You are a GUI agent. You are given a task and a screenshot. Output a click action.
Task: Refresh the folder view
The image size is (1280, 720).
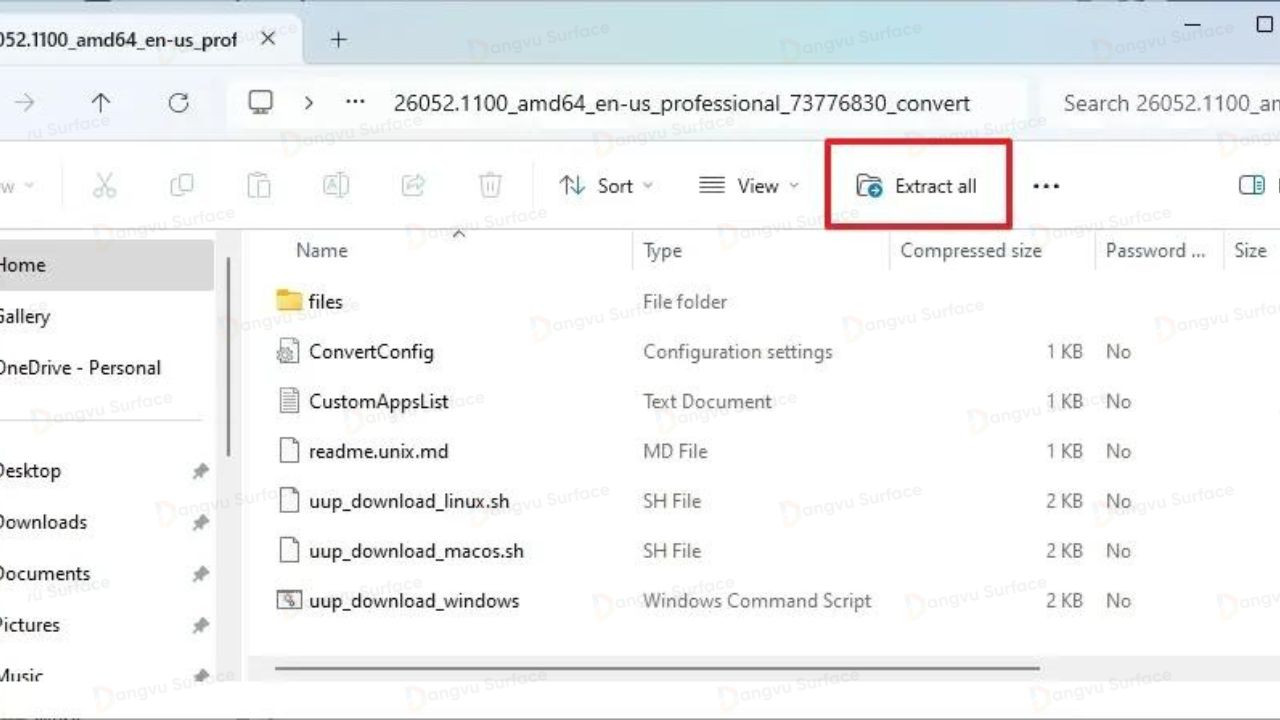point(178,102)
